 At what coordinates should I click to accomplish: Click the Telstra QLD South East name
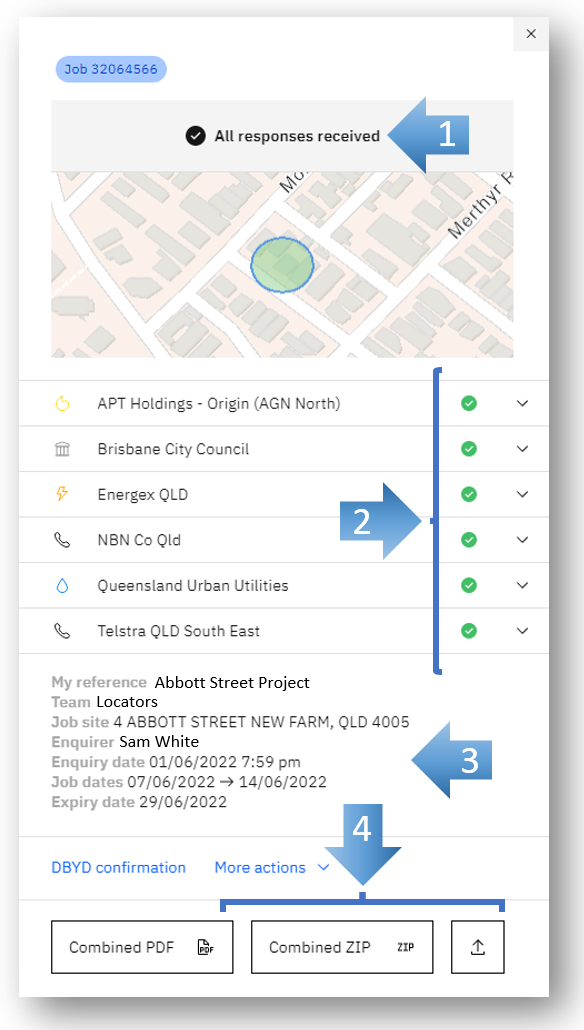179,631
